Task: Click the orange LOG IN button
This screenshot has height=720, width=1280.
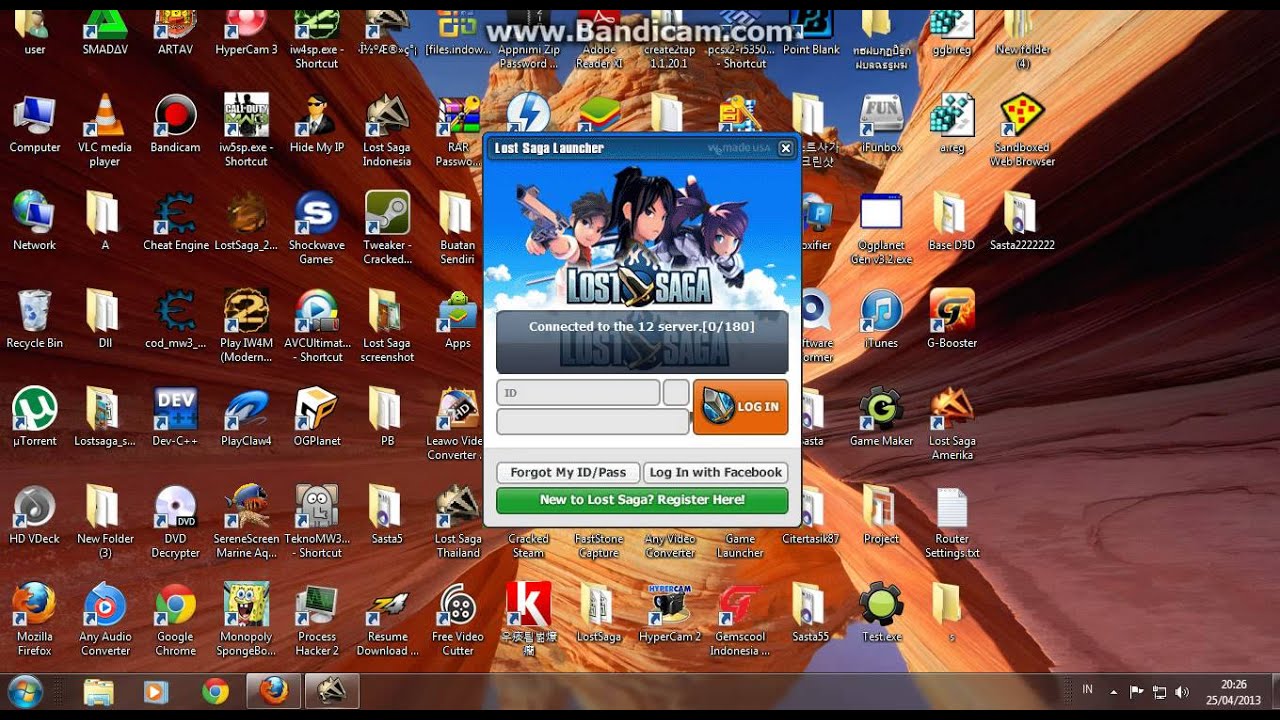Action: click(x=741, y=407)
